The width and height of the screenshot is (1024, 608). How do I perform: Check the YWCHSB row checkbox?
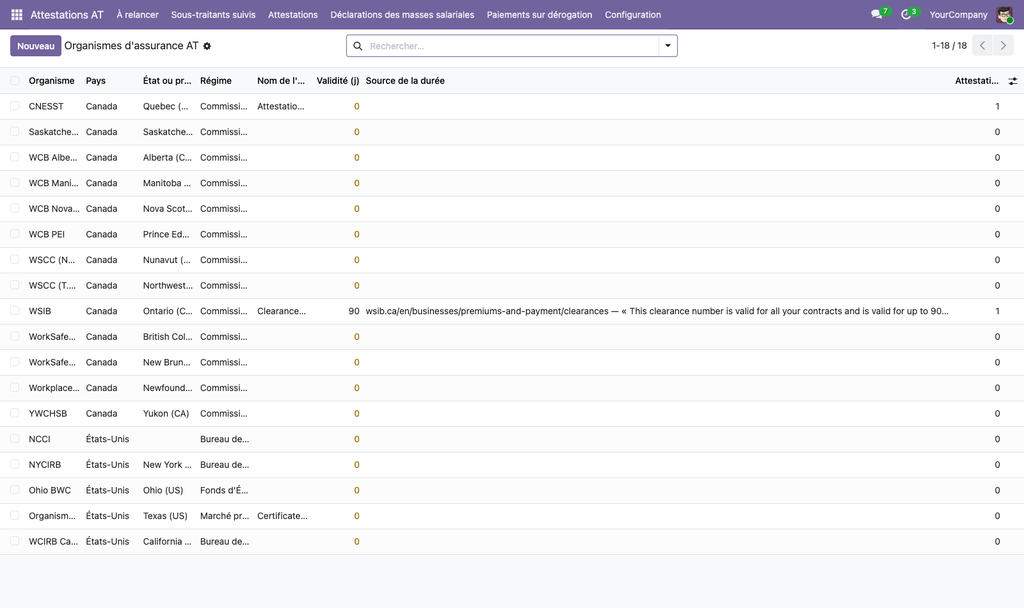[14, 413]
